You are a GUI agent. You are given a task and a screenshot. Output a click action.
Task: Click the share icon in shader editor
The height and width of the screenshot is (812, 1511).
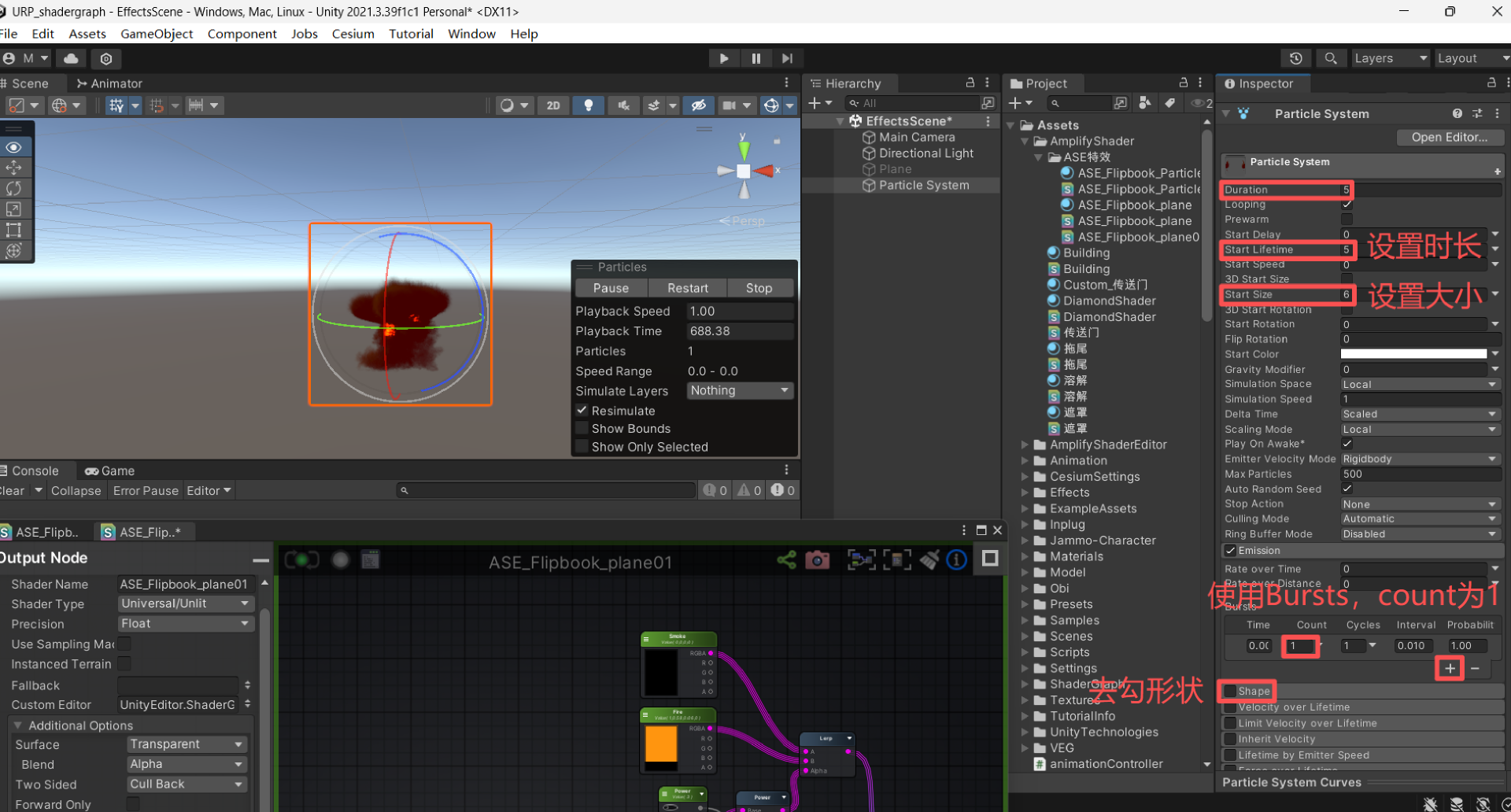[785, 560]
